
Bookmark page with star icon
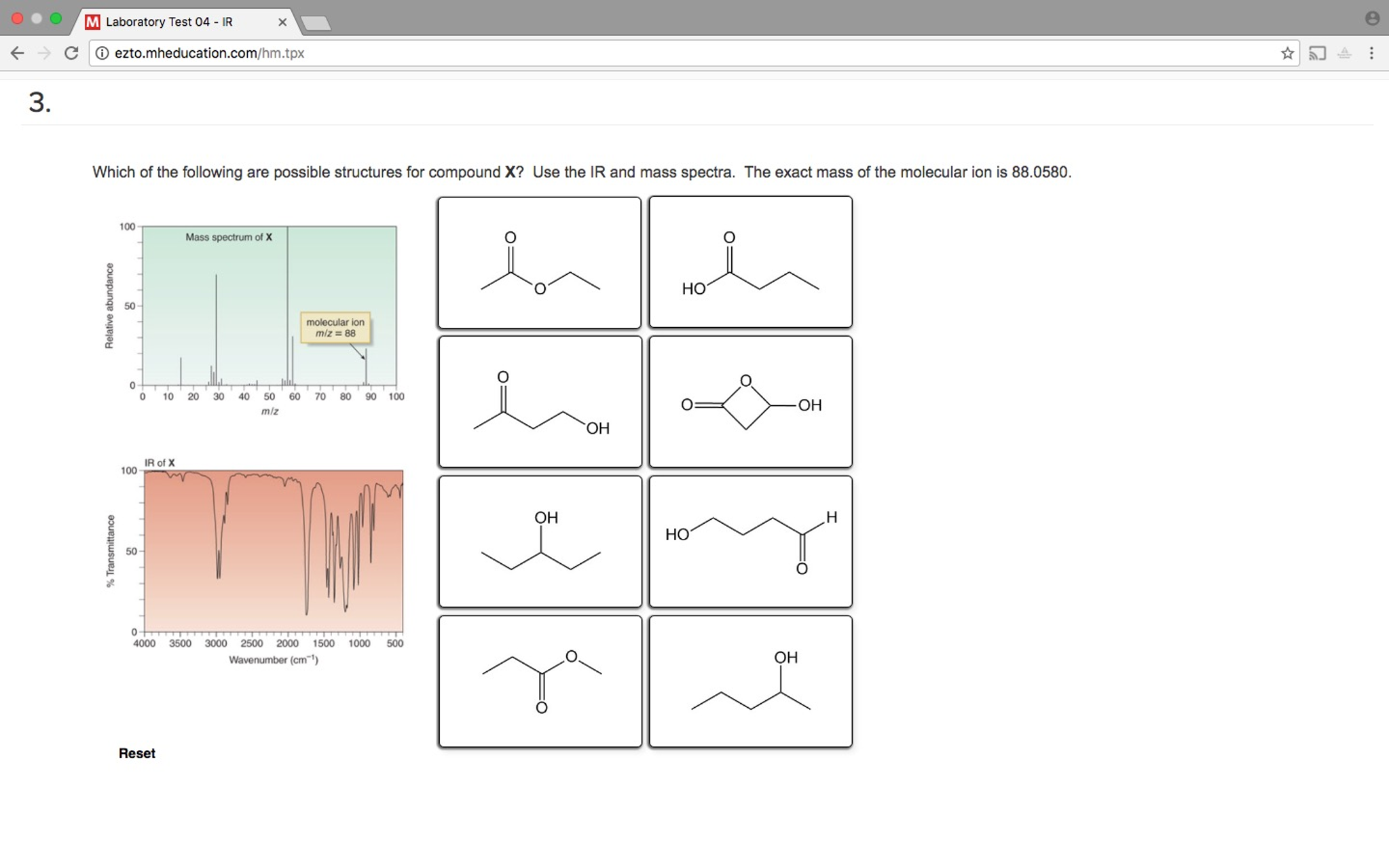[x=1287, y=53]
